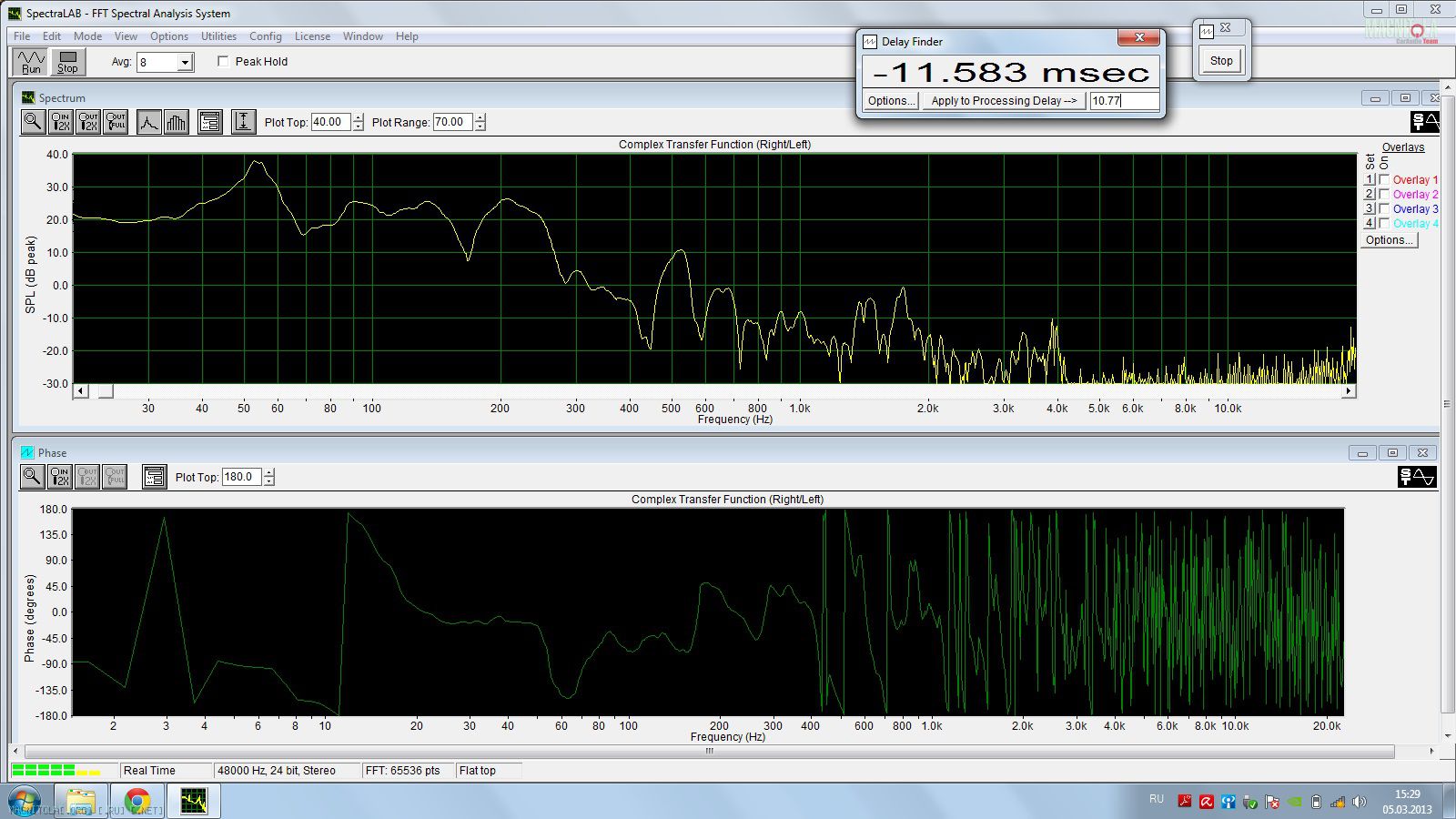Image resolution: width=1456 pixels, height=819 pixels.
Task: Click Options button in Delay Finder
Action: (x=891, y=101)
